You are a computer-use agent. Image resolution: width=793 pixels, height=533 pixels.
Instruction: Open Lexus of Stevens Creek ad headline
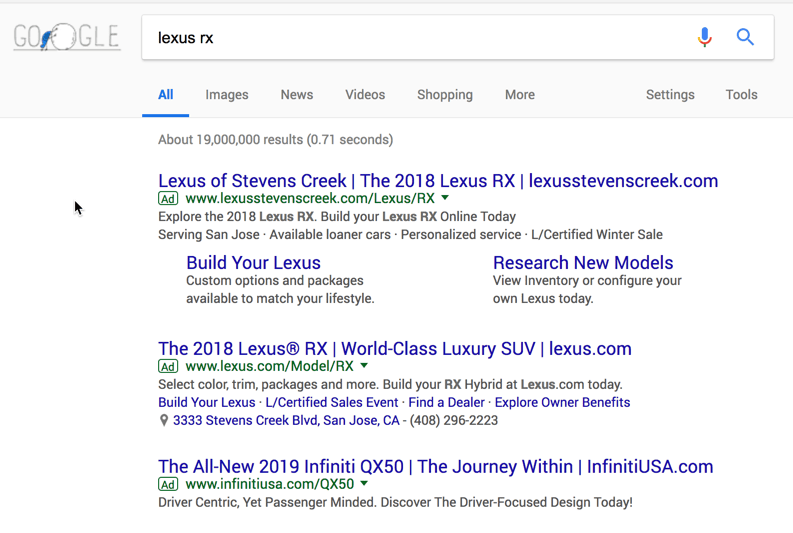click(x=438, y=181)
